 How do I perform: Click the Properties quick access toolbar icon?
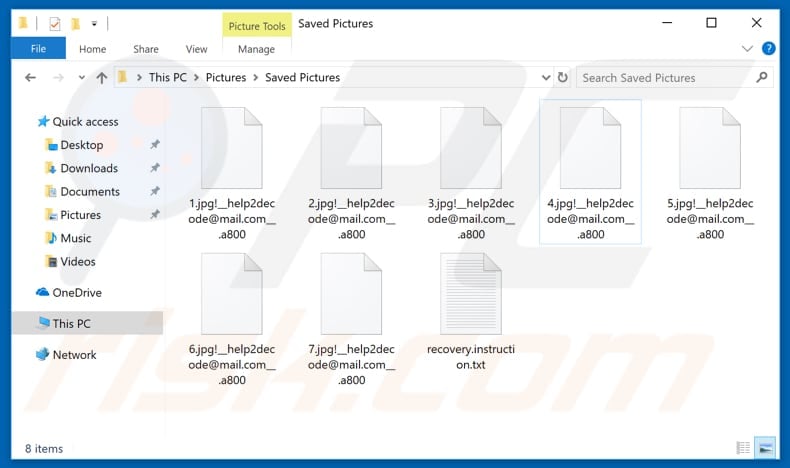[x=54, y=24]
